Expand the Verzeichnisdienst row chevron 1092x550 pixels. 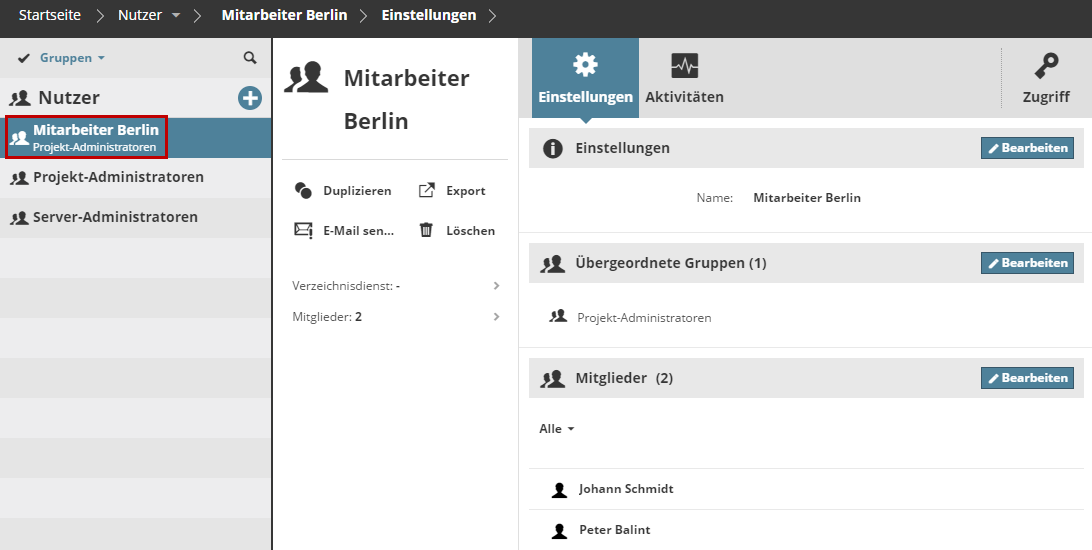pyautogui.click(x=497, y=286)
